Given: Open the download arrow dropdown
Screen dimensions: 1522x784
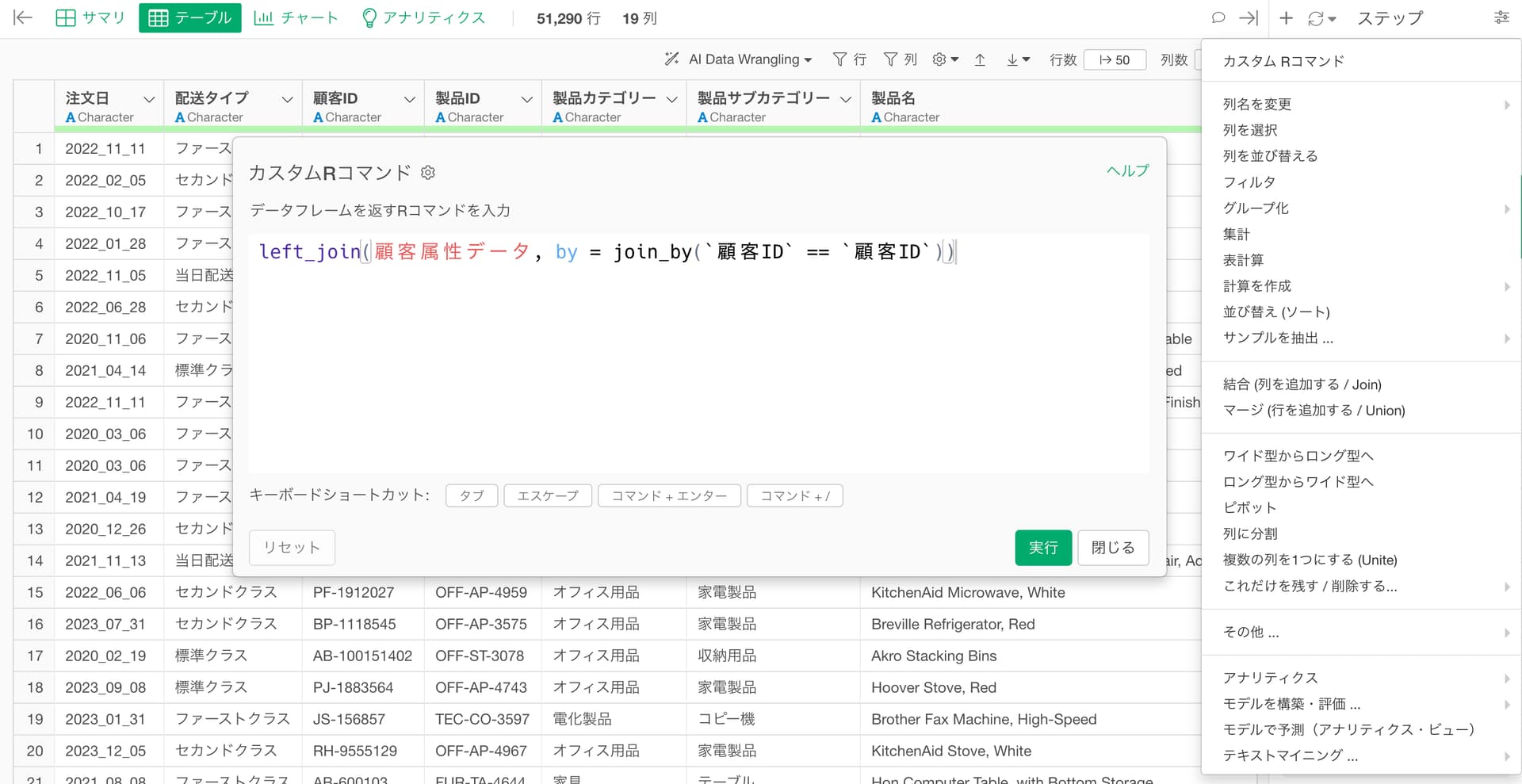Looking at the screenshot, I should [x=1018, y=59].
